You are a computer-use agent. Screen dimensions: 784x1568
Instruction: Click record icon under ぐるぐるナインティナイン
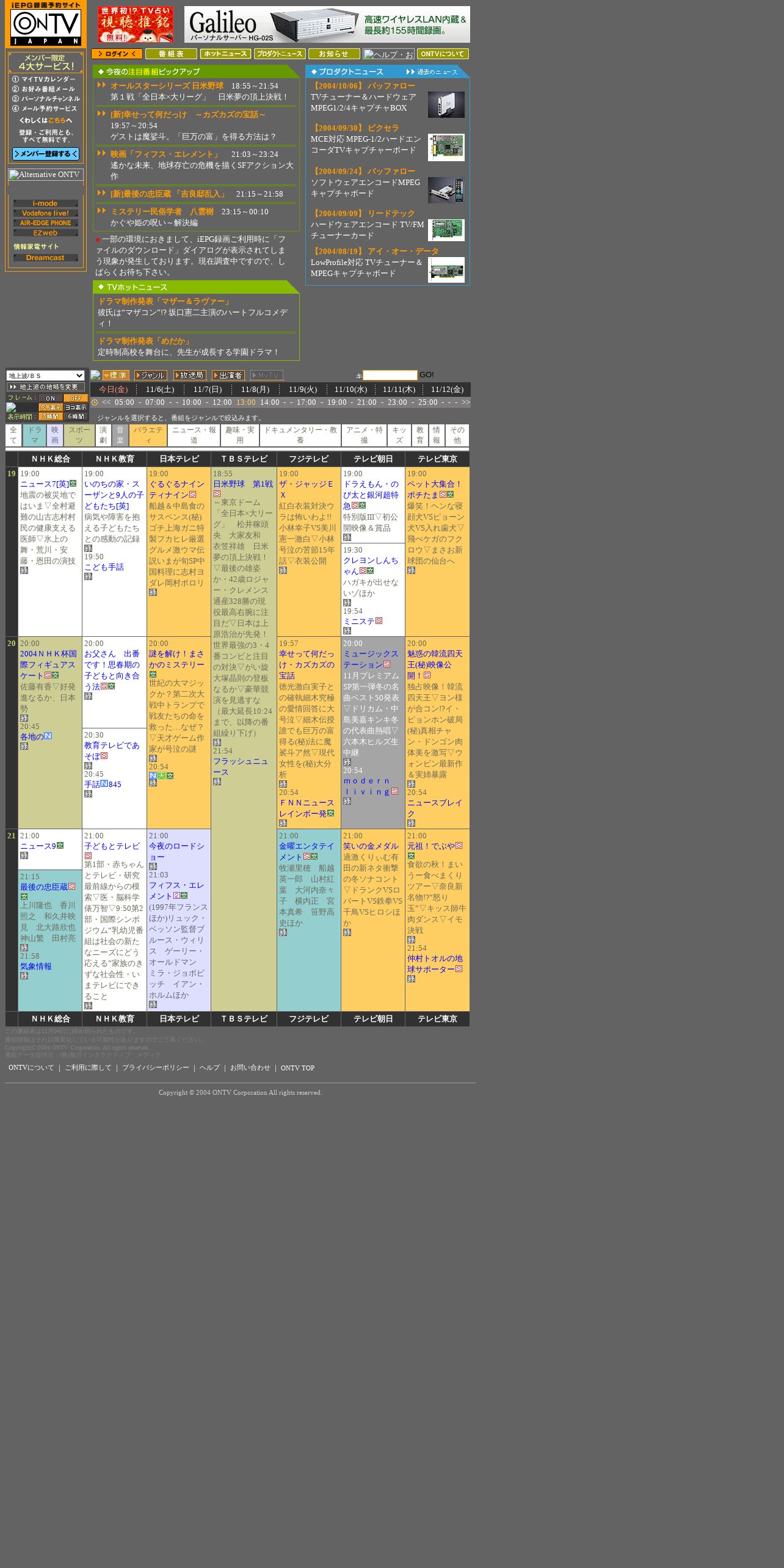153,592
